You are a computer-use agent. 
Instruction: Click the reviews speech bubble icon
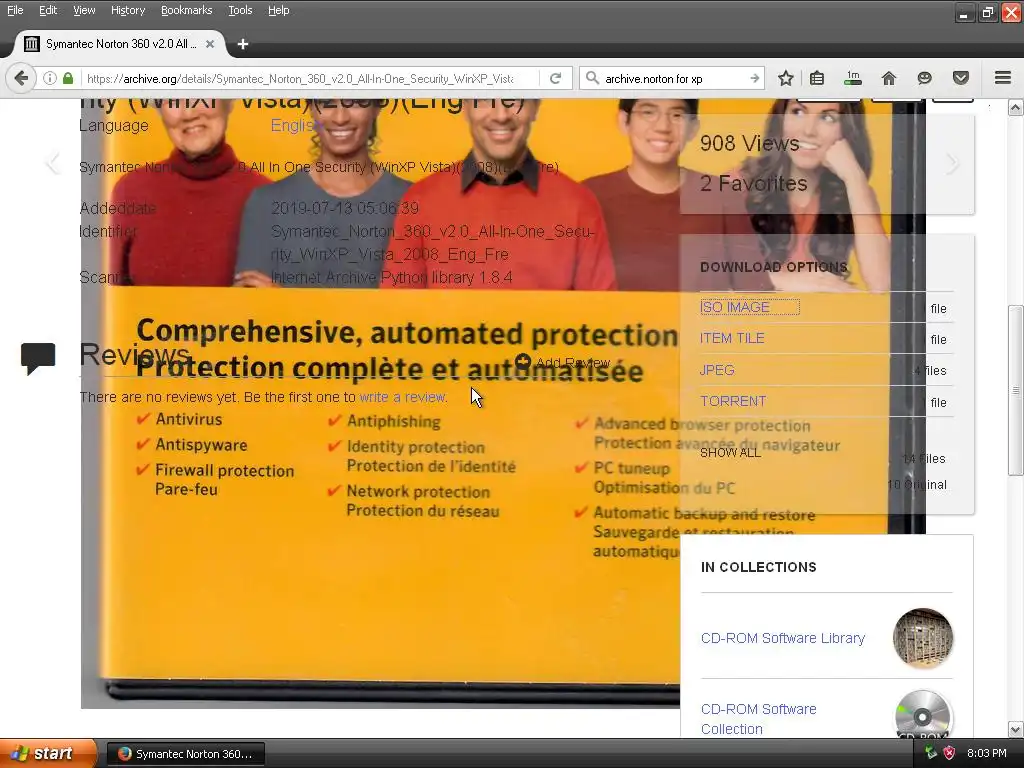point(38,358)
